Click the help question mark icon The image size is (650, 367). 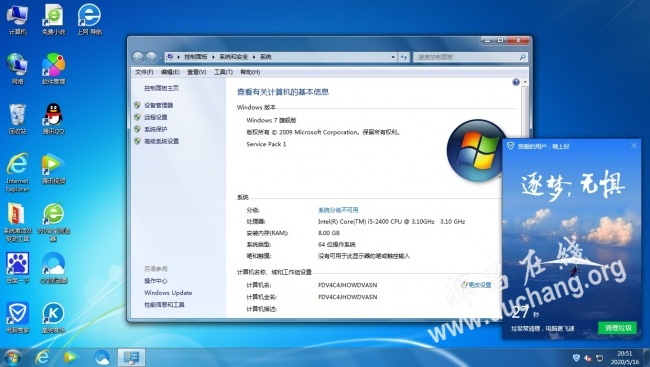[516, 82]
